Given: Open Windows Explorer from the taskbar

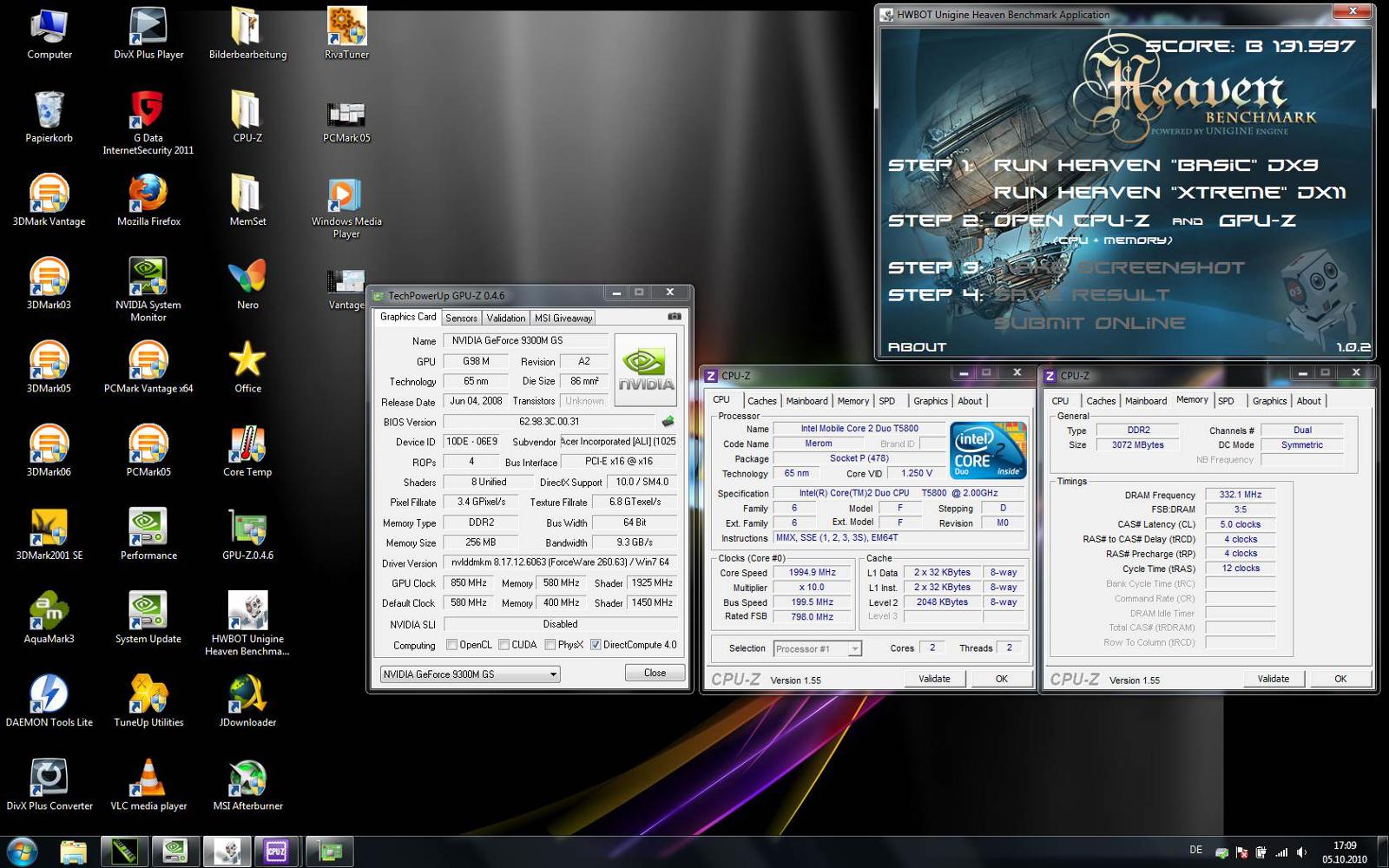Looking at the screenshot, I should [x=74, y=852].
